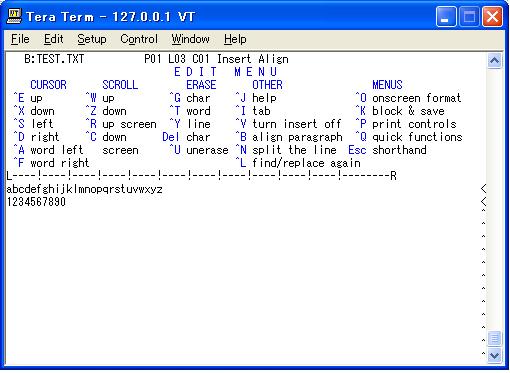Click the scrollbar up arrow
This screenshot has width=510, height=373.
tap(494, 61)
